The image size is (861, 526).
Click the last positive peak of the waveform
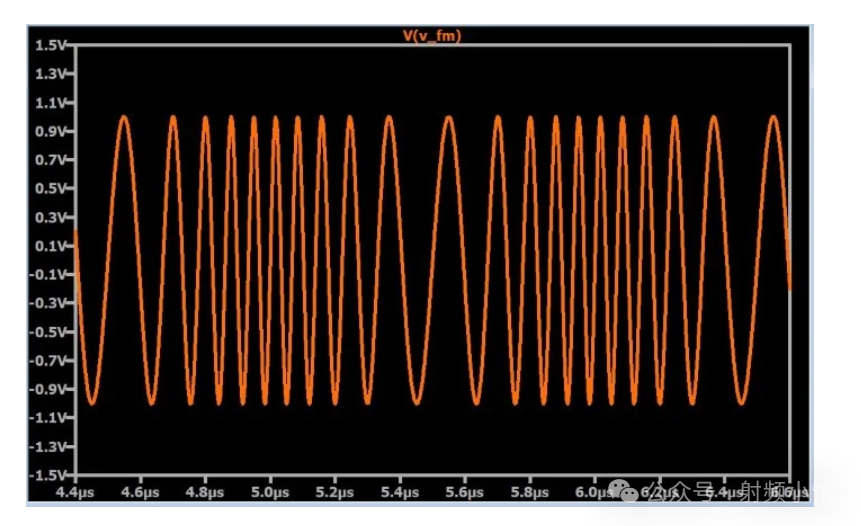773,117
